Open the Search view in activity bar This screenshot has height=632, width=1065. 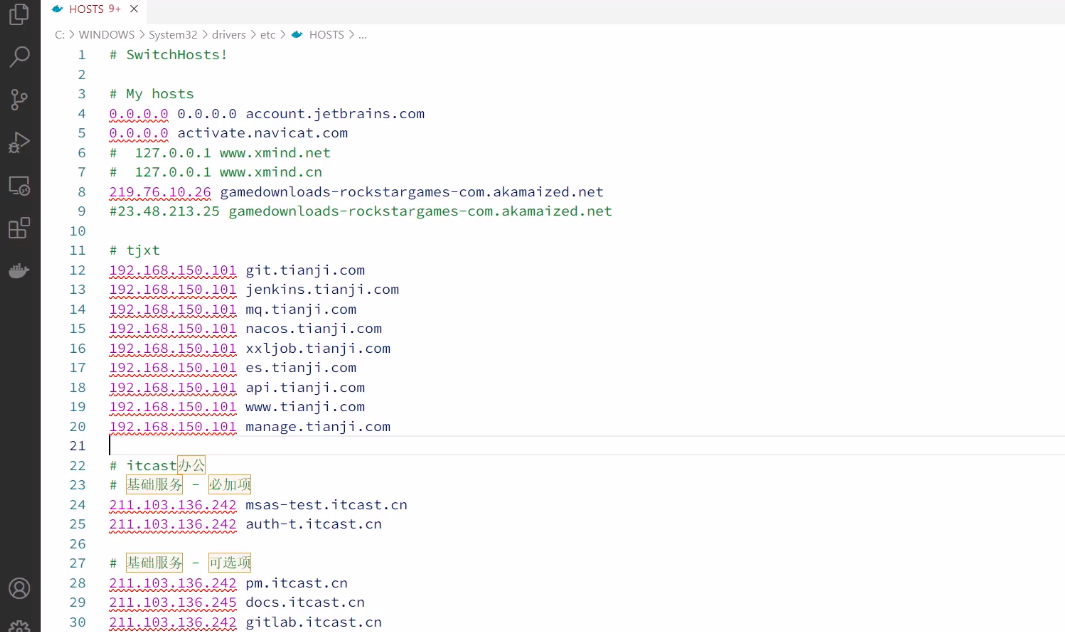[19, 56]
